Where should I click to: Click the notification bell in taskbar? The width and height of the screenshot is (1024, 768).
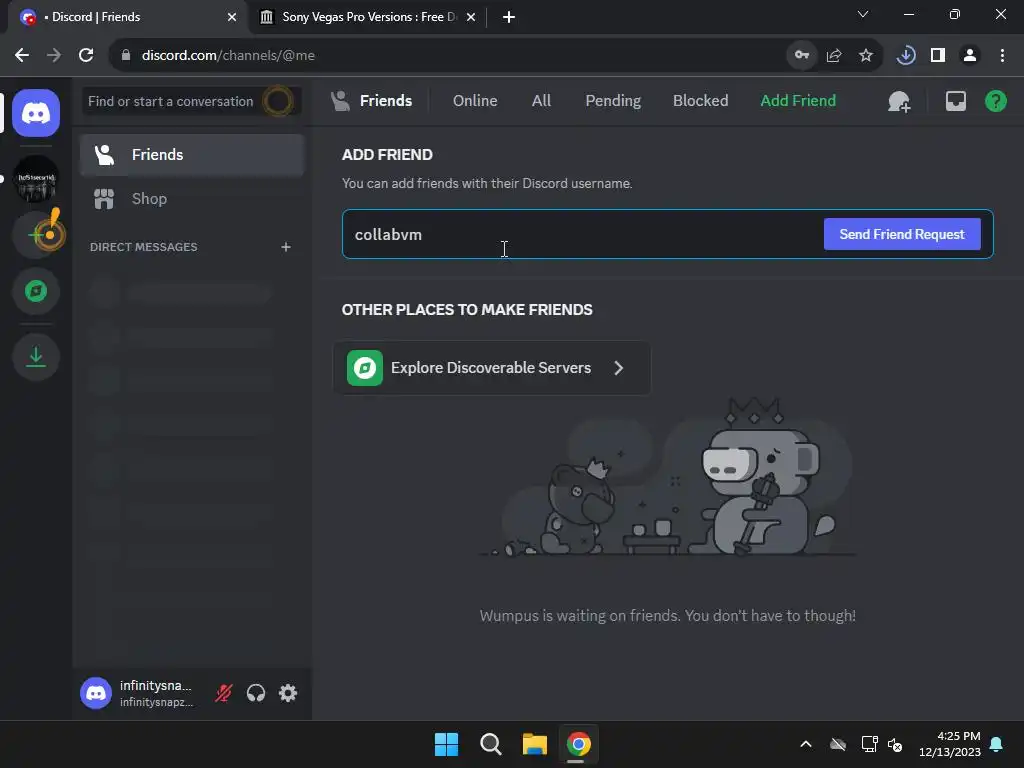(x=997, y=744)
